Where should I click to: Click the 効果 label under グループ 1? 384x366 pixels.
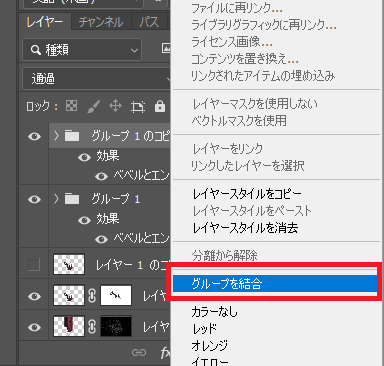tap(108, 219)
